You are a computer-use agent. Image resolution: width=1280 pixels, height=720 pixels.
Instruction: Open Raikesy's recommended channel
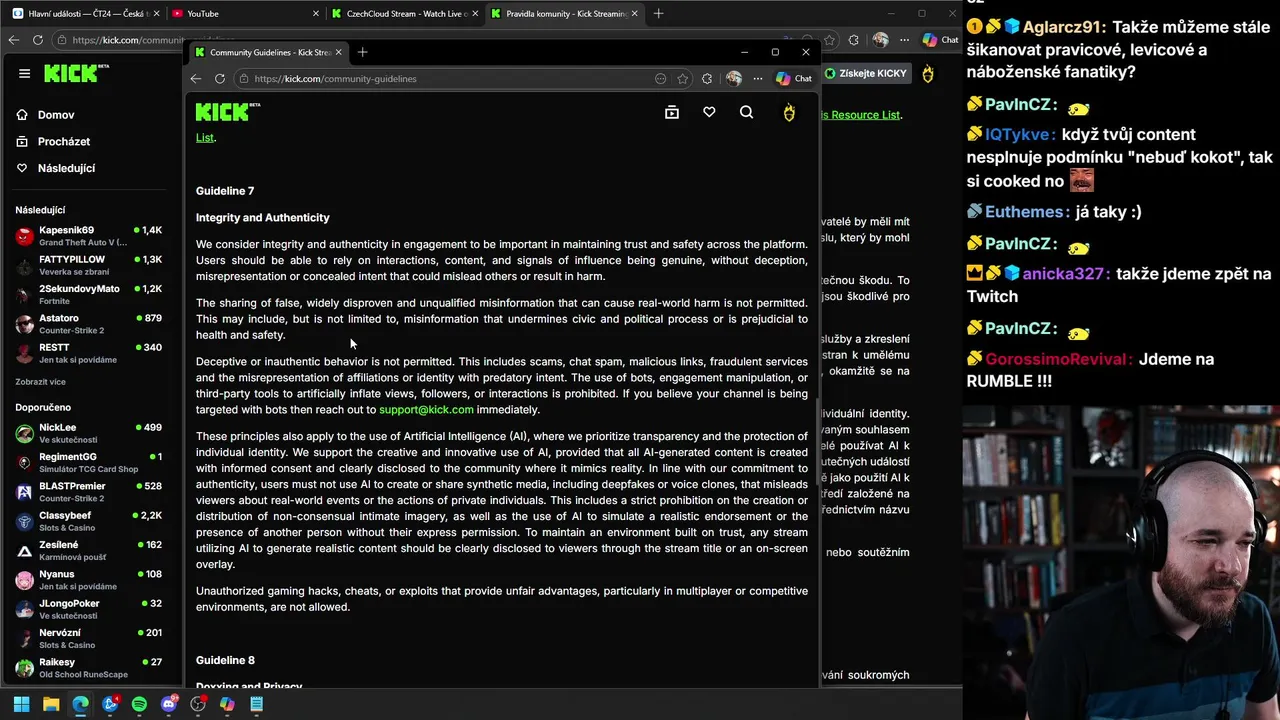(89, 667)
